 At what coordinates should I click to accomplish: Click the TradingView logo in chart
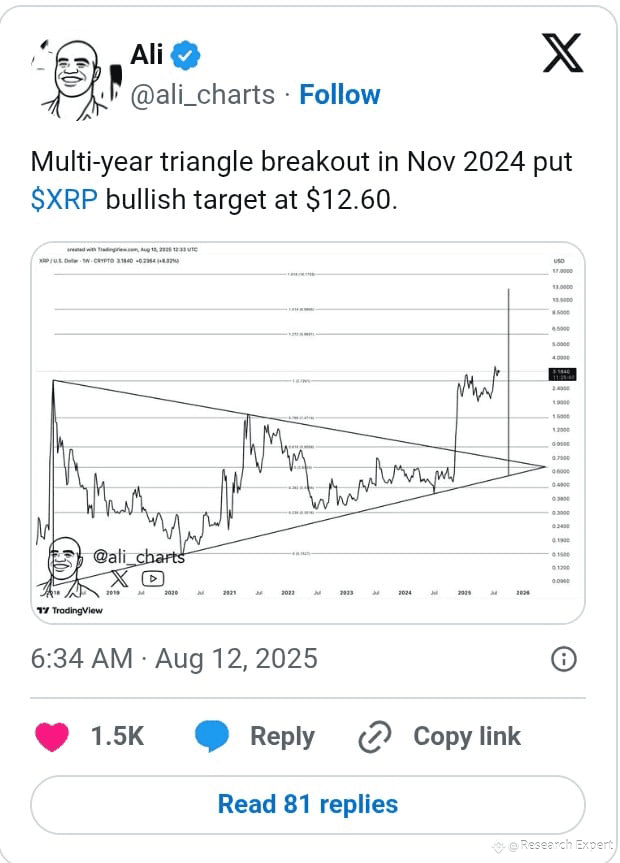point(69,610)
